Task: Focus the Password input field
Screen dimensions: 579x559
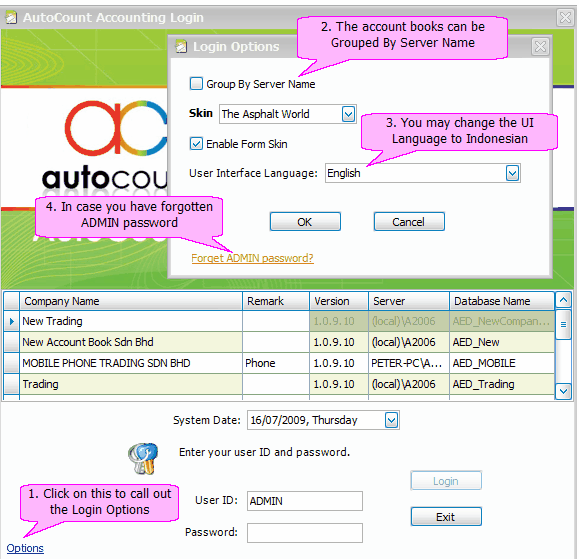Action: (305, 533)
